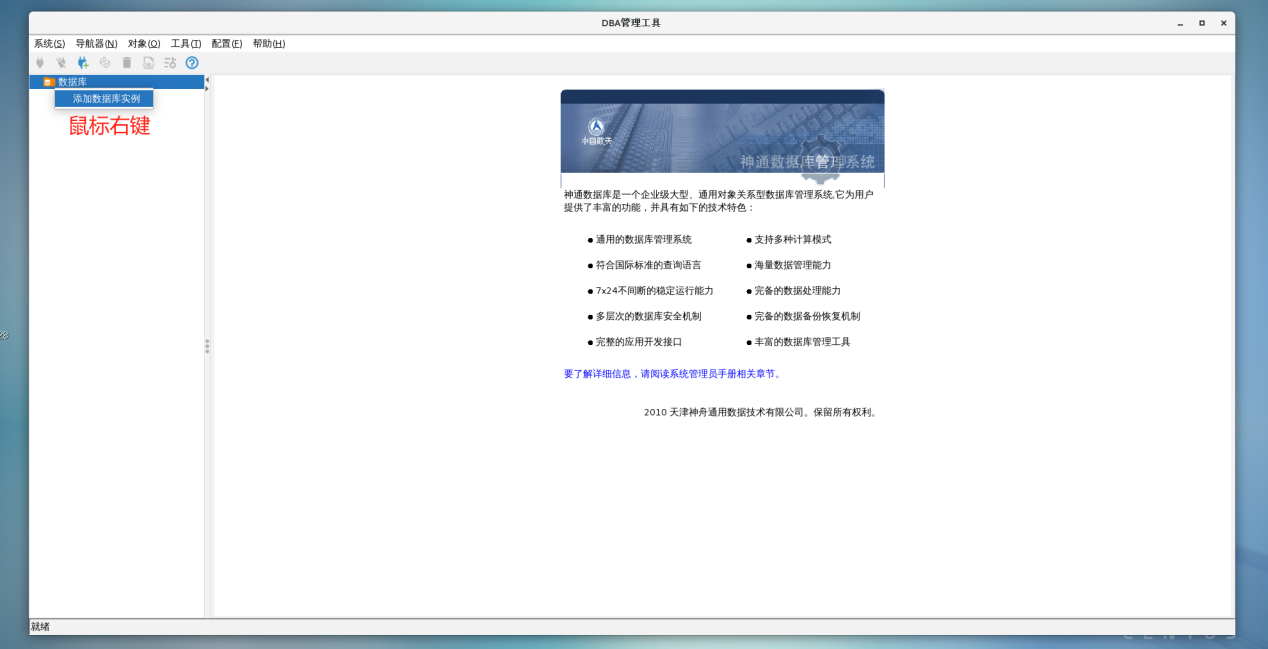This screenshot has height=649, width=1268.
Task: Click the text 通用的数据库管理系统
Action: [x=644, y=240]
